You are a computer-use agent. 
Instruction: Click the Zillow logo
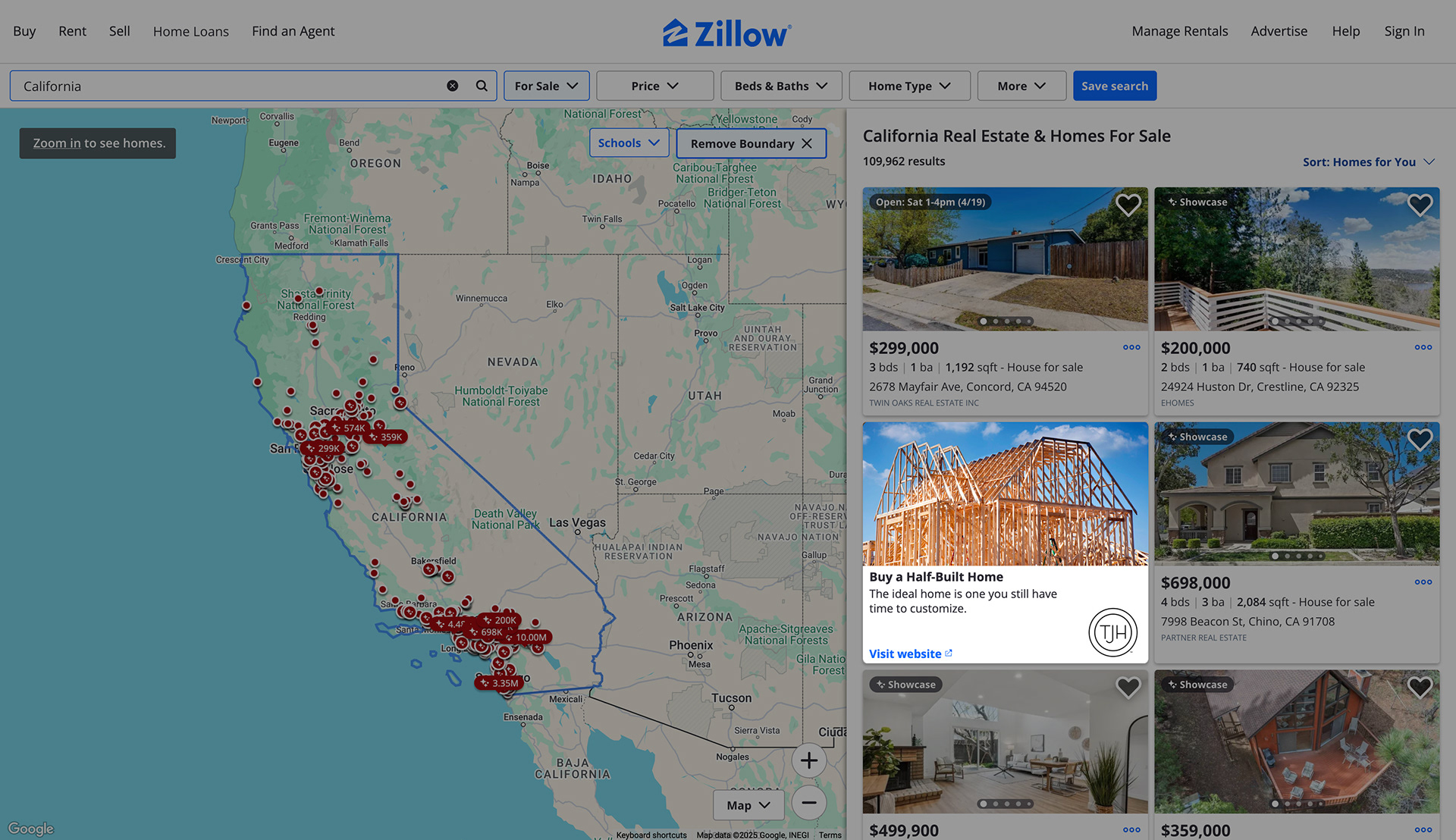[727, 33]
